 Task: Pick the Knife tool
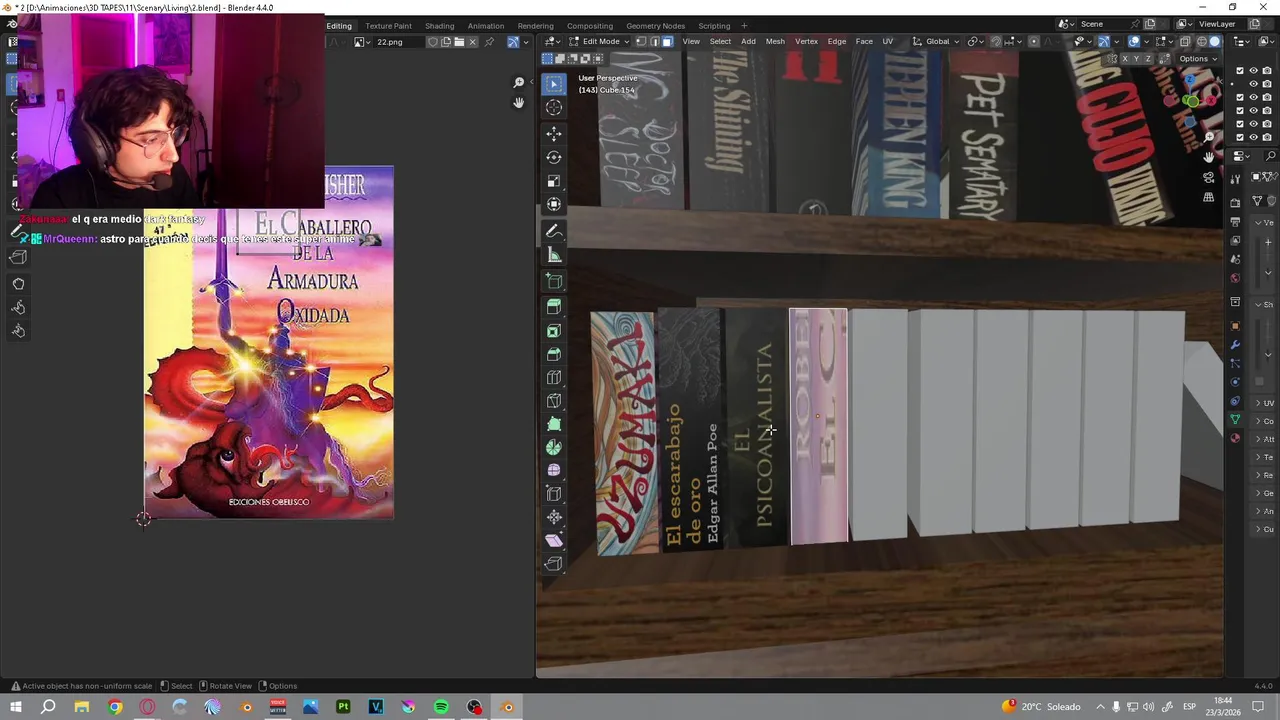554,401
